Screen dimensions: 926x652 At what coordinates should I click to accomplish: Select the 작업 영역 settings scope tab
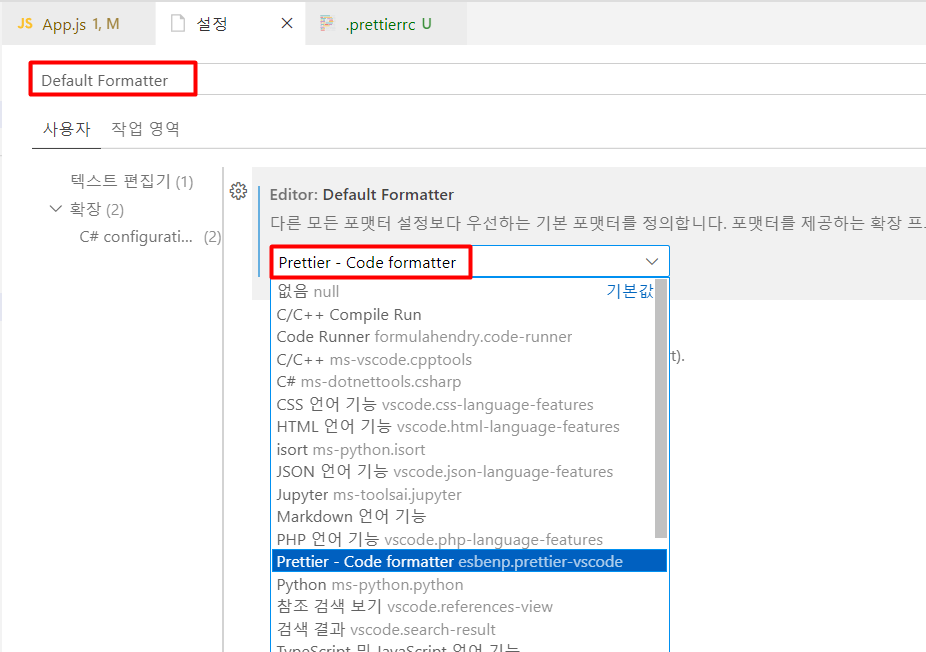(x=146, y=129)
